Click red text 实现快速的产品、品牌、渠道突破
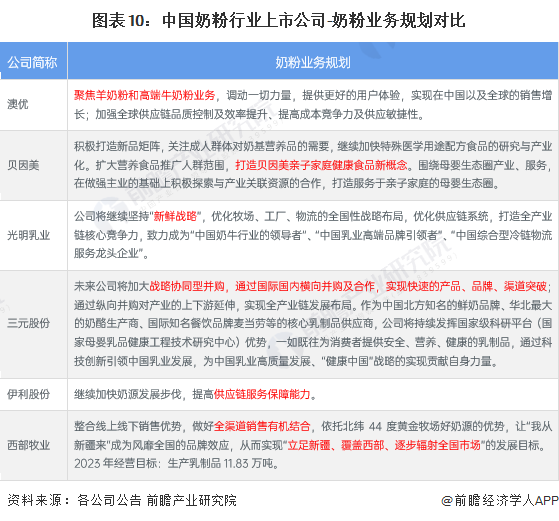Viewport: 559px width, 521px height. [466, 286]
